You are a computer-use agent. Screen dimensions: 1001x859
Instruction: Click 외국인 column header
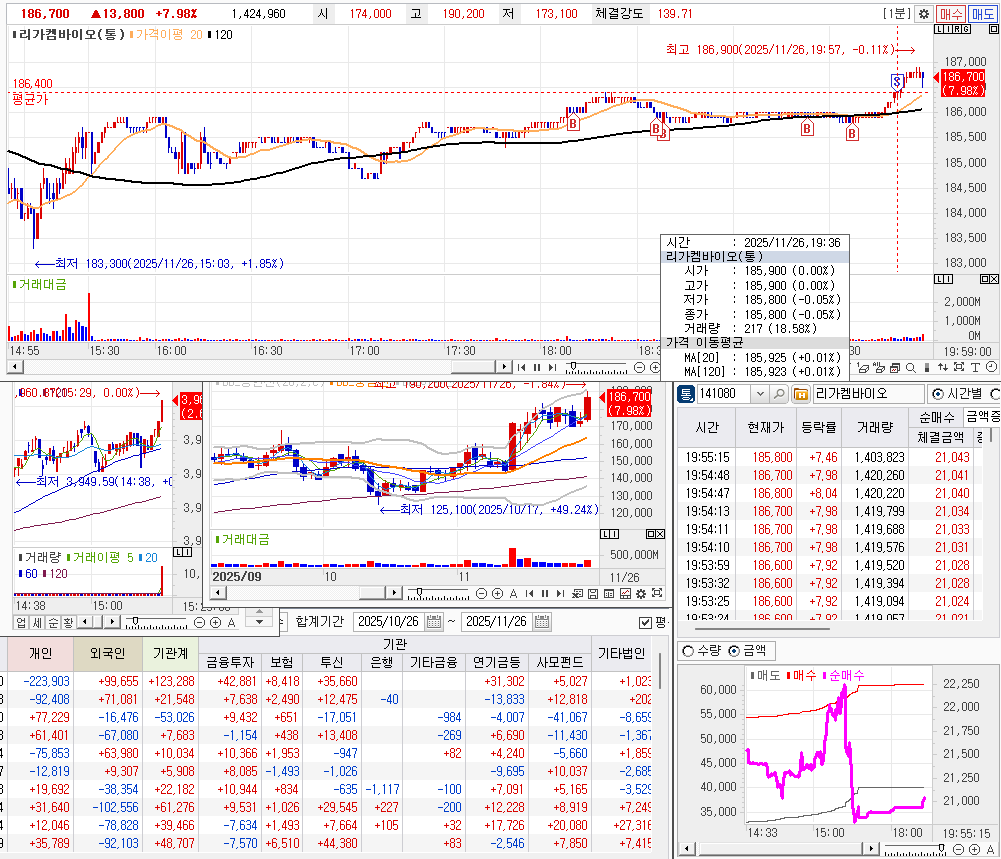tap(108, 654)
